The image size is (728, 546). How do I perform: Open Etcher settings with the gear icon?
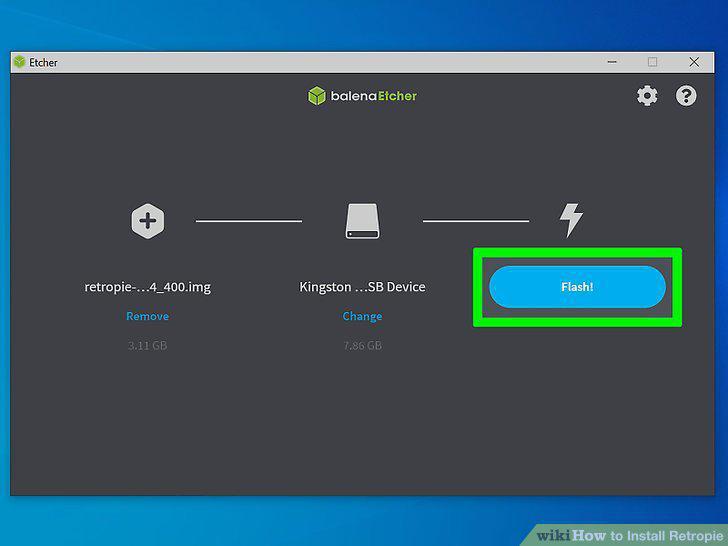pos(647,96)
